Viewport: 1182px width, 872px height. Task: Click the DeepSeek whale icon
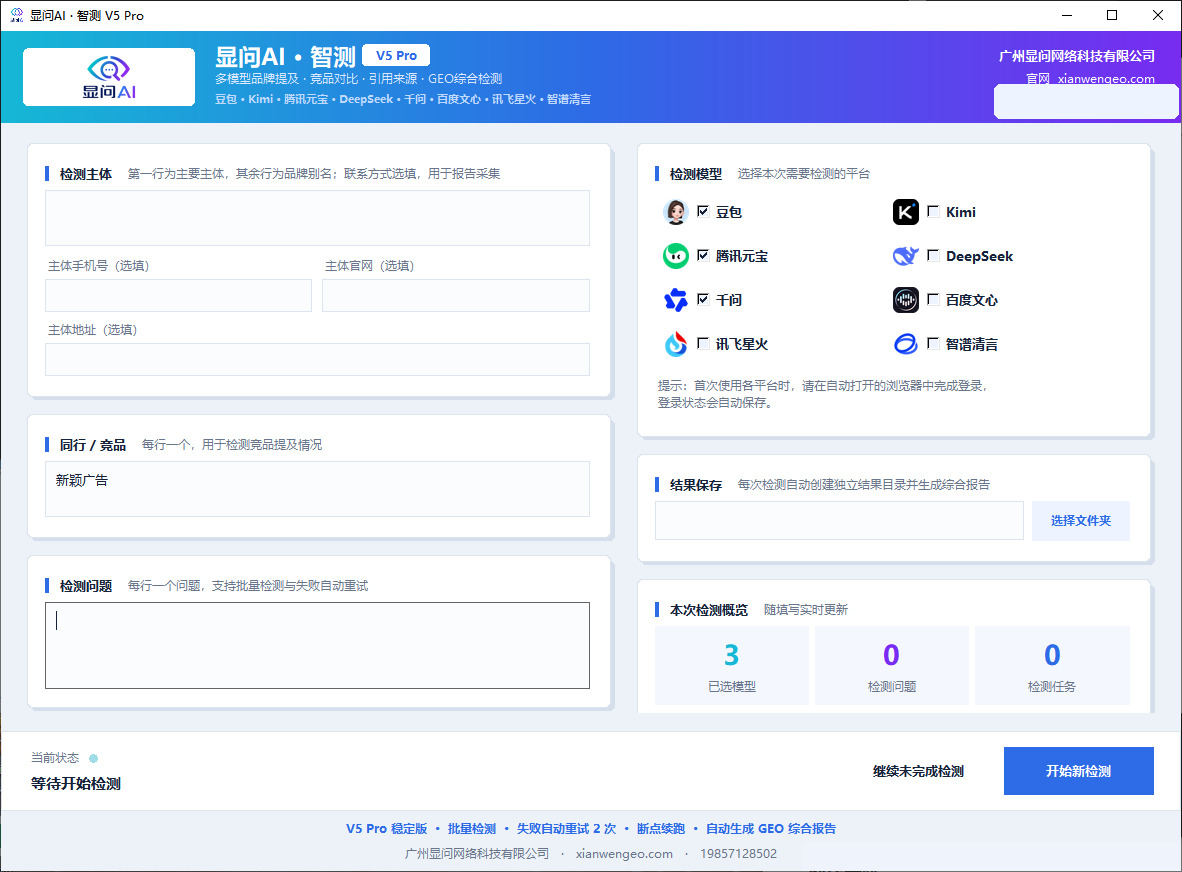pyautogui.click(x=905, y=256)
